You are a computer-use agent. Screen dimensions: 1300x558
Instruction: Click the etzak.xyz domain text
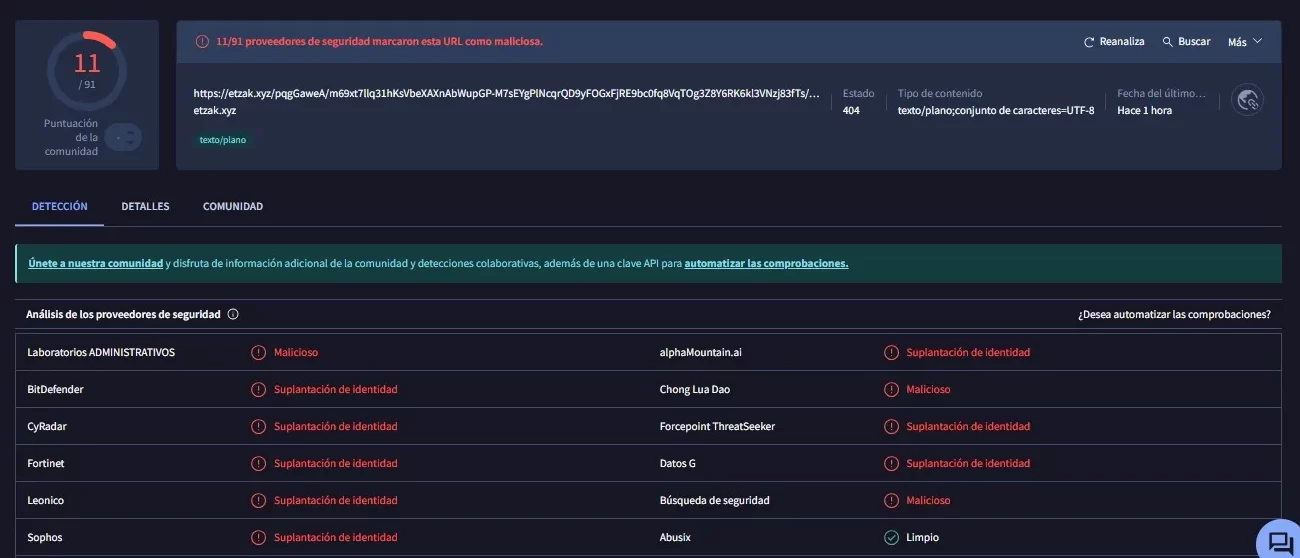[215, 110]
